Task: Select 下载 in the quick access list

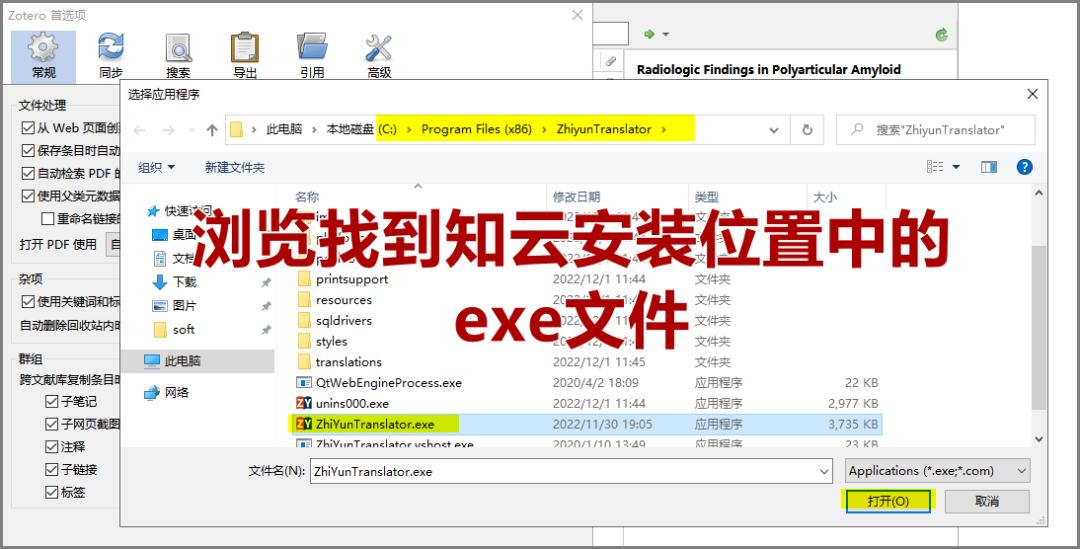Action: tap(185, 282)
